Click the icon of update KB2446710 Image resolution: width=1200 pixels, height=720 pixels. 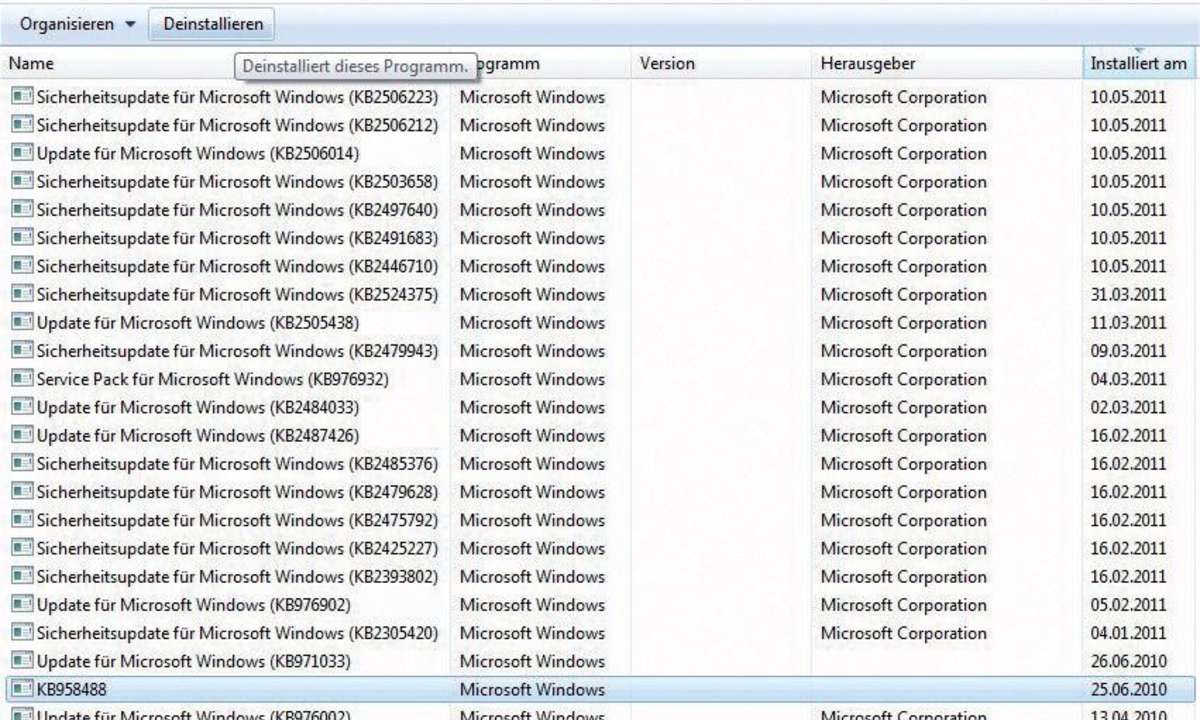coord(22,266)
